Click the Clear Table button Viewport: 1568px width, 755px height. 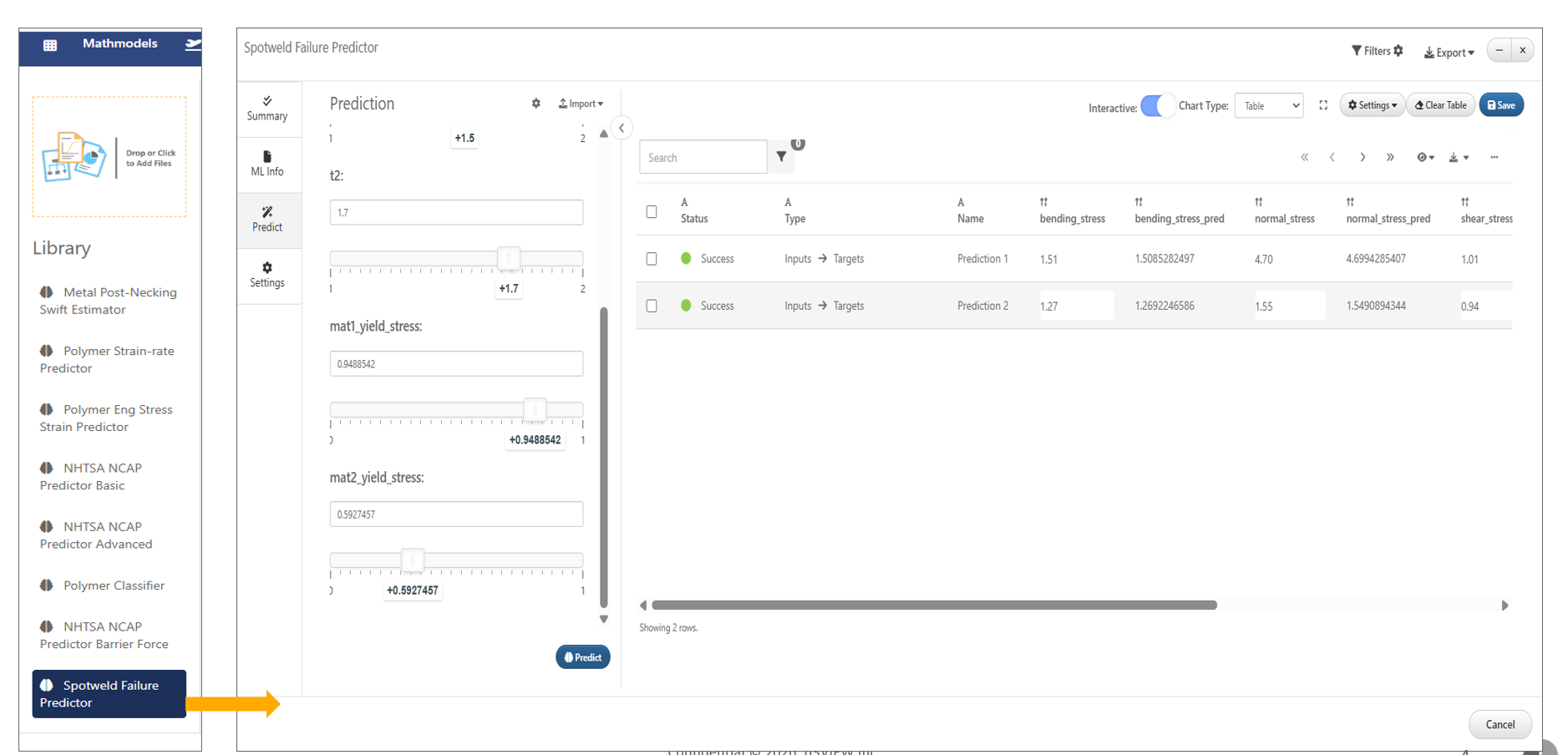point(1440,105)
